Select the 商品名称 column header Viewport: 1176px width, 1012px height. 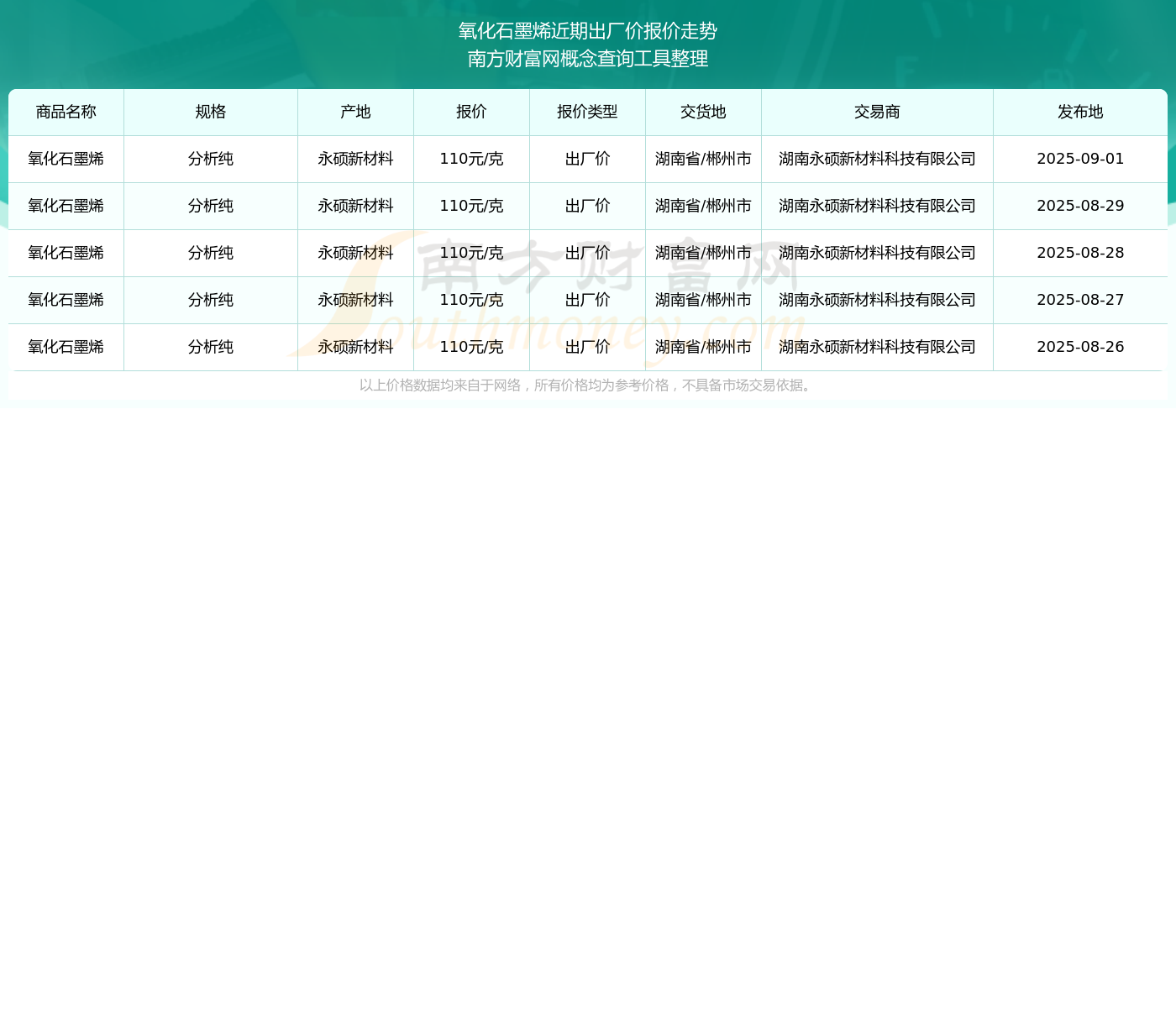tap(66, 112)
